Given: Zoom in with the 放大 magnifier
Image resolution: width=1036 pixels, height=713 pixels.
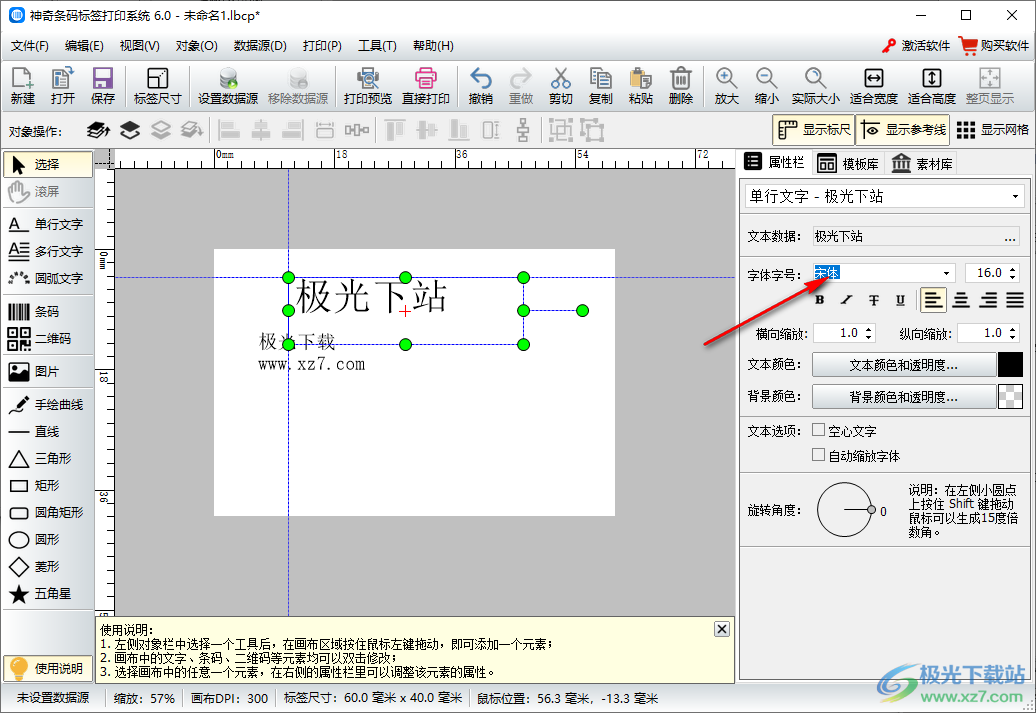Looking at the screenshot, I should coord(726,85).
